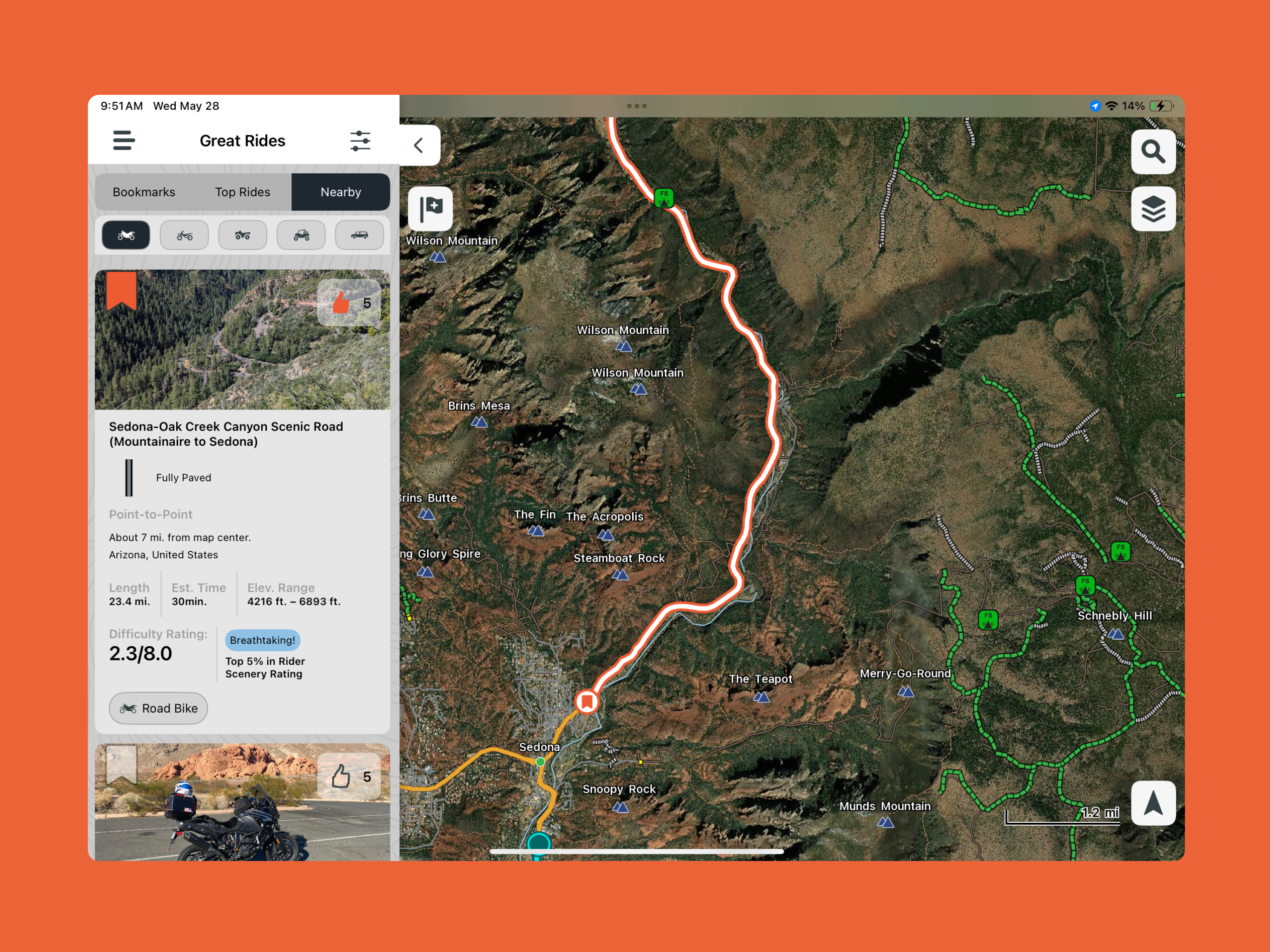
Task: Toggle orange bookmark on Sedona-Oak Creek ride
Action: pos(122,290)
